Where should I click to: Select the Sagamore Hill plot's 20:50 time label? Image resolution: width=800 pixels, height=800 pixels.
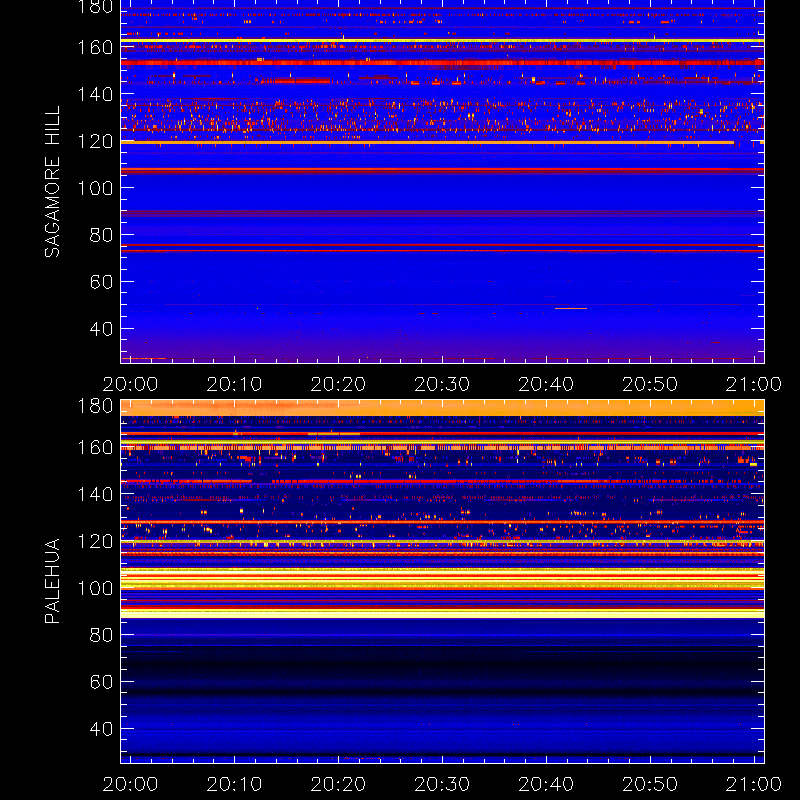[x=650, y=384]
